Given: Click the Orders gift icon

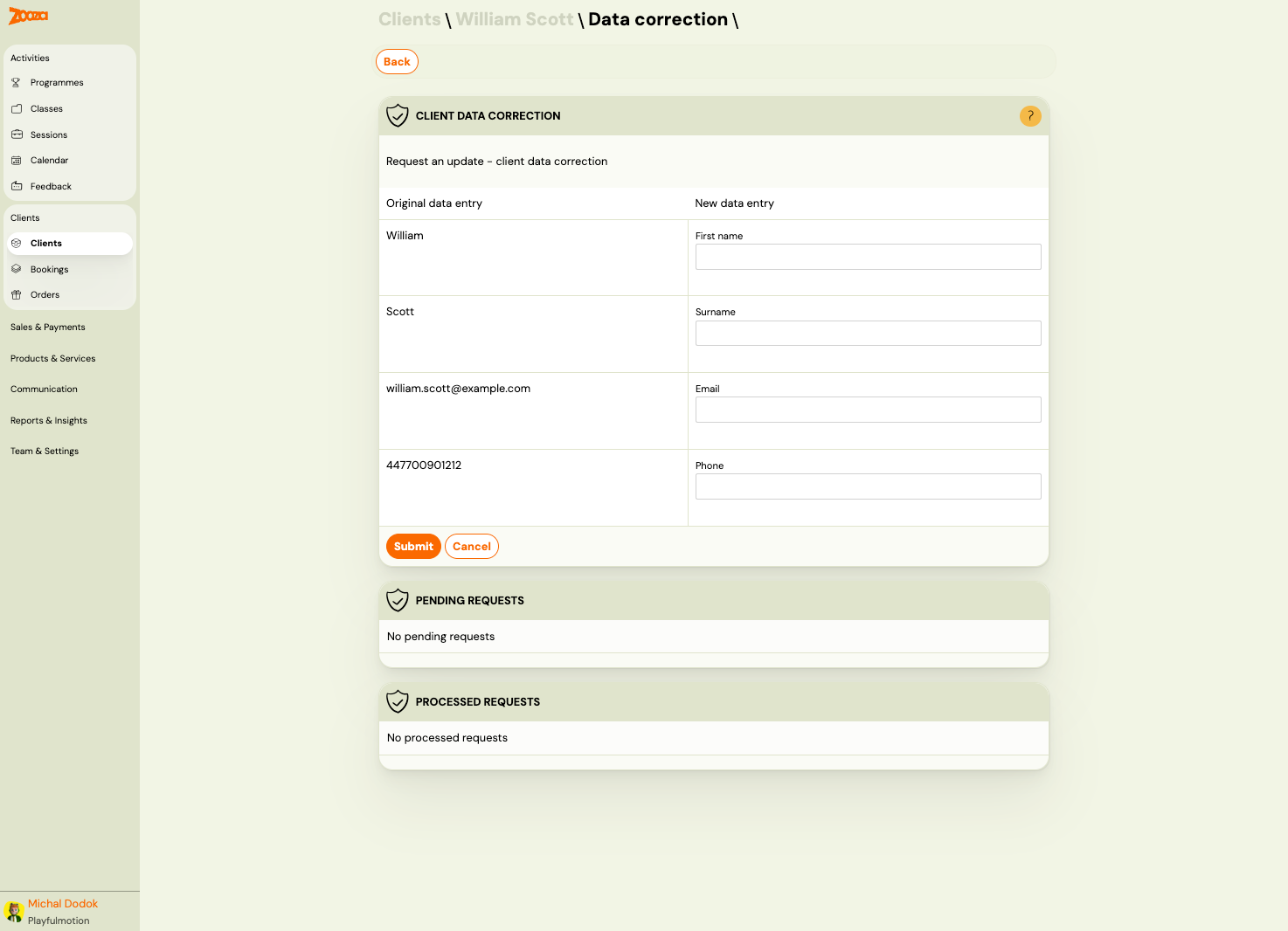Looking at the screenshot, I should [17, 294].
